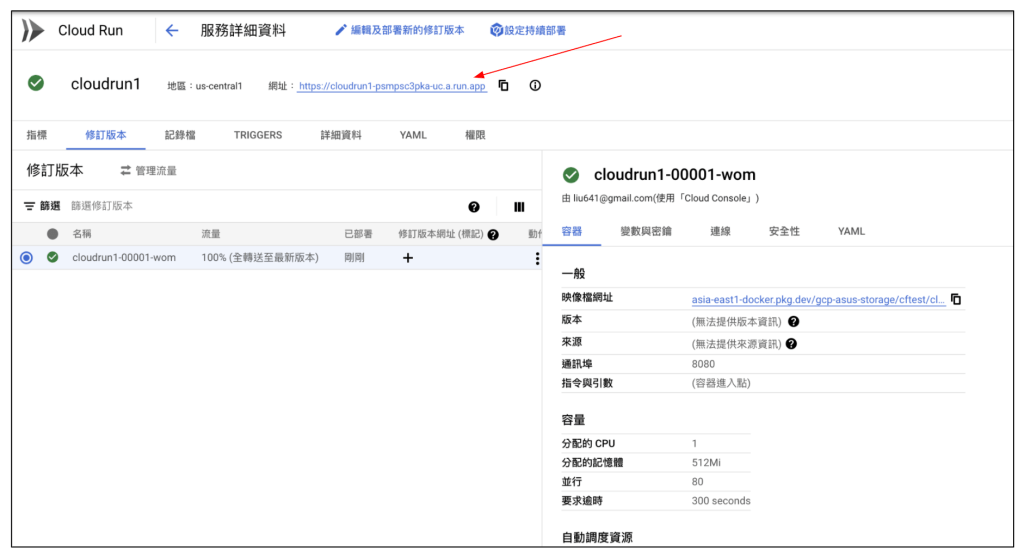This screenshot has height=558, width=1024.
Task: Click help icon next to 版本 info
Action: [x=793, y=322]
